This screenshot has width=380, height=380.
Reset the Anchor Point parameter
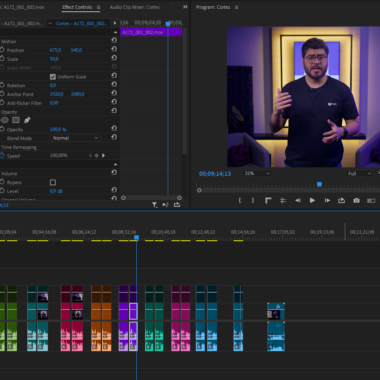click(114, 93)
